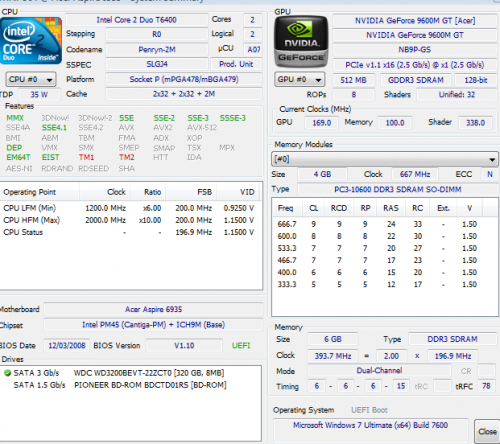Image resolution: width=500 pixels, height=444 pixels.
Task: Click the Clock column header in CPU table
Action: pos(105,192)
